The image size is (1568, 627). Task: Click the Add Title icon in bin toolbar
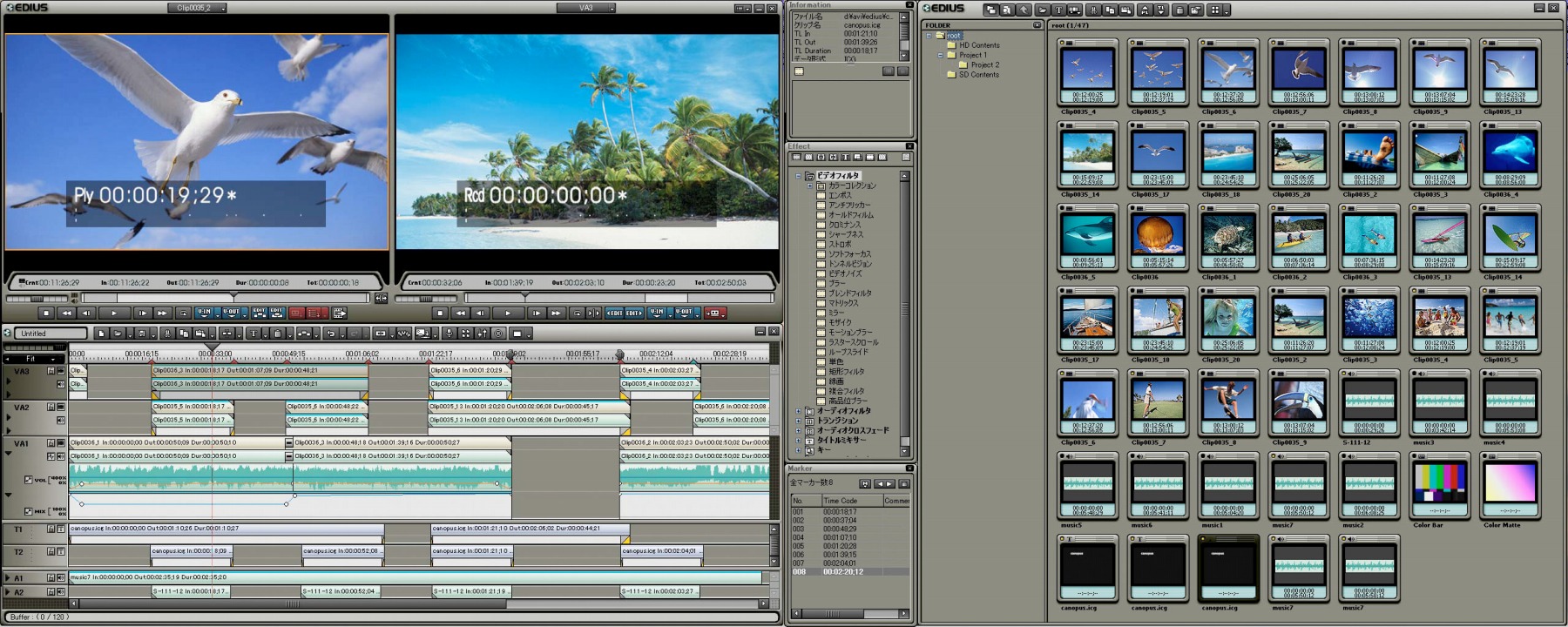point(1058,10)
